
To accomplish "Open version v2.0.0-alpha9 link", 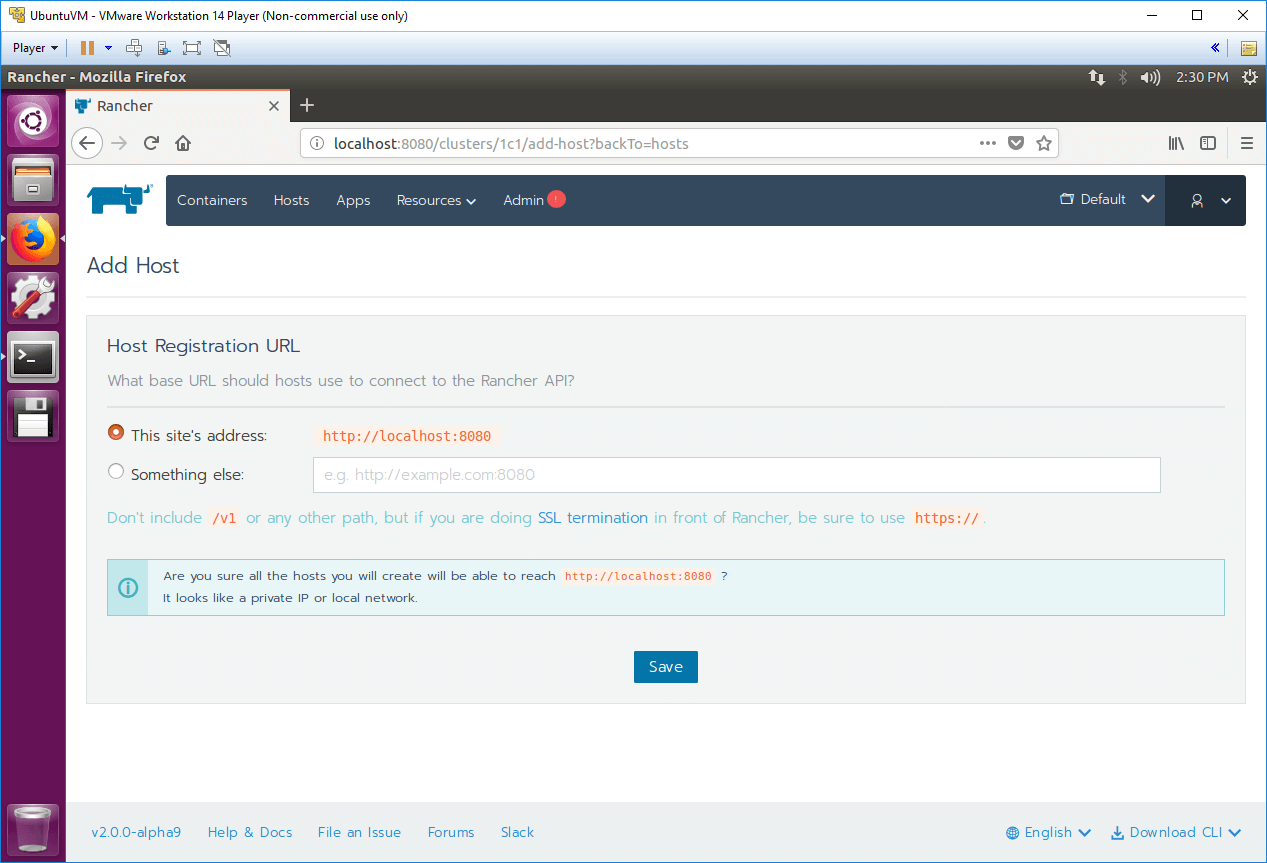I will pyautogui.click(x=136, y=832).
